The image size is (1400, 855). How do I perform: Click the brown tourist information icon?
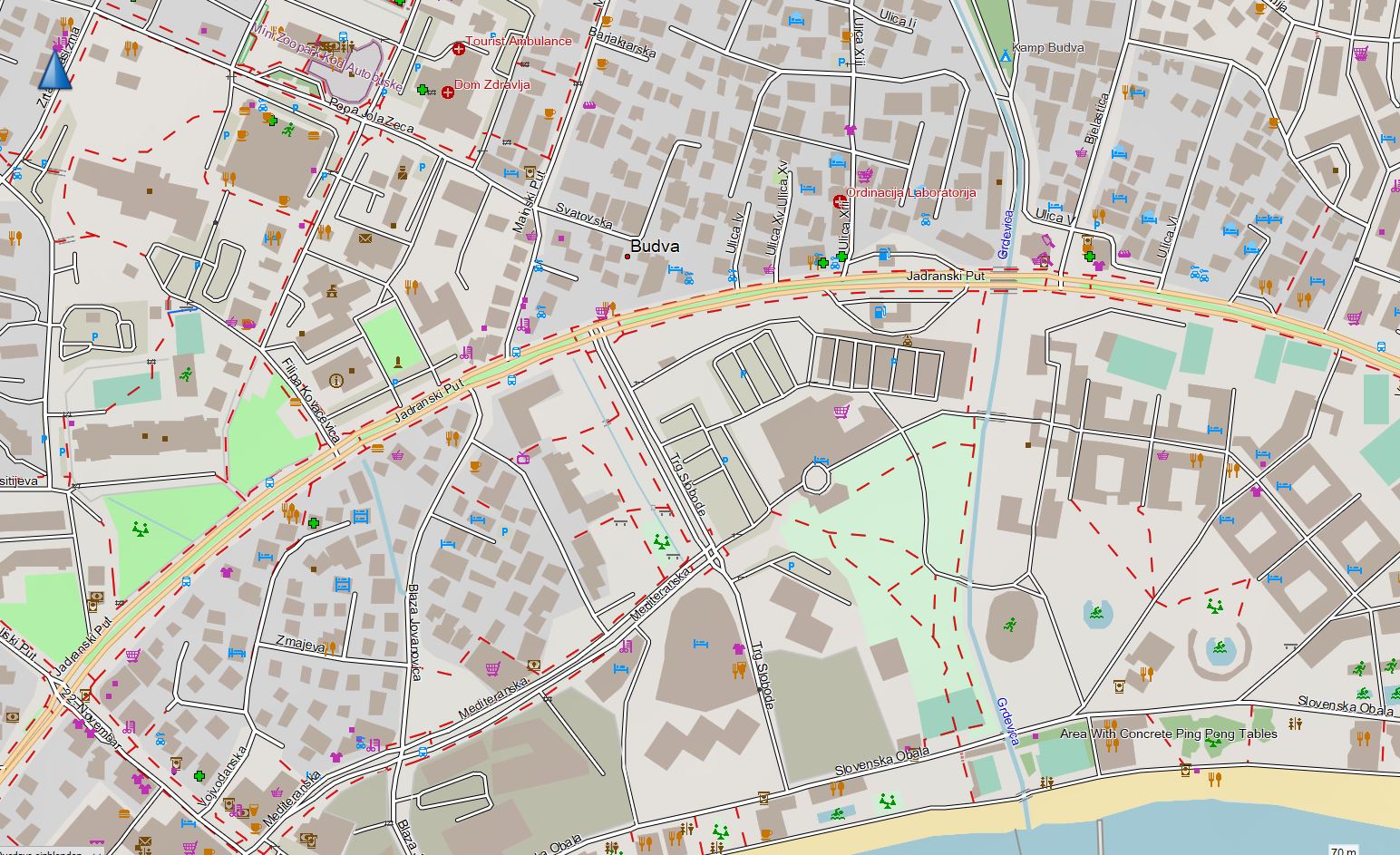pyautogui.click(x=337, y=380)
